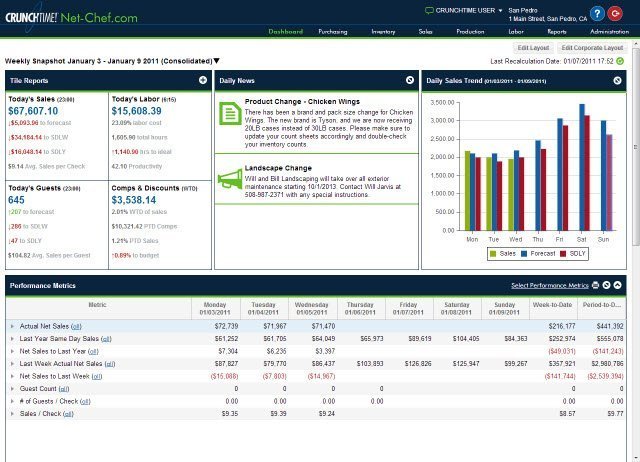Open the Labor menu
640x462 pixels.
click(x=516, y=31)
